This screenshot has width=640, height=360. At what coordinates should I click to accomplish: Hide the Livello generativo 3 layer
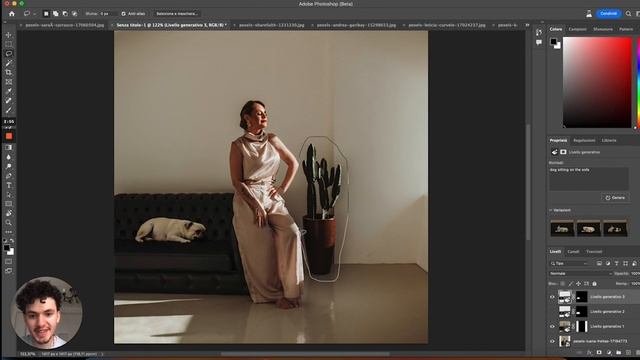tap(552, 297)
